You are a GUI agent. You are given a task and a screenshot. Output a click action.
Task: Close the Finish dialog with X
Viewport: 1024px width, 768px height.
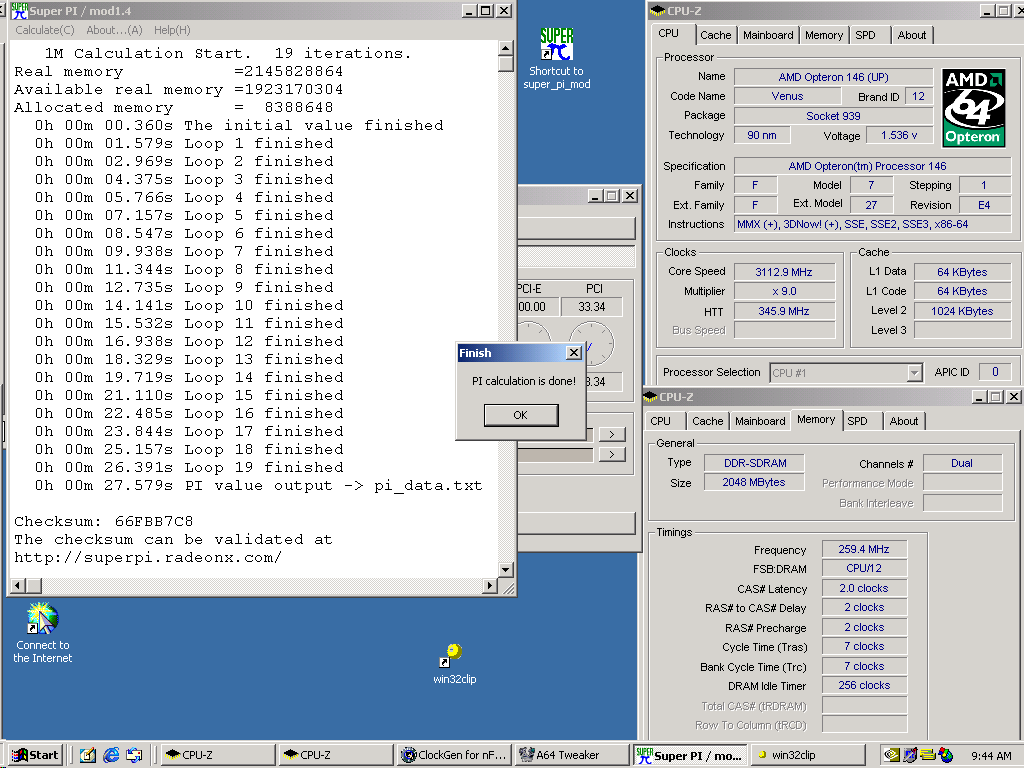[x=573, y=353]
